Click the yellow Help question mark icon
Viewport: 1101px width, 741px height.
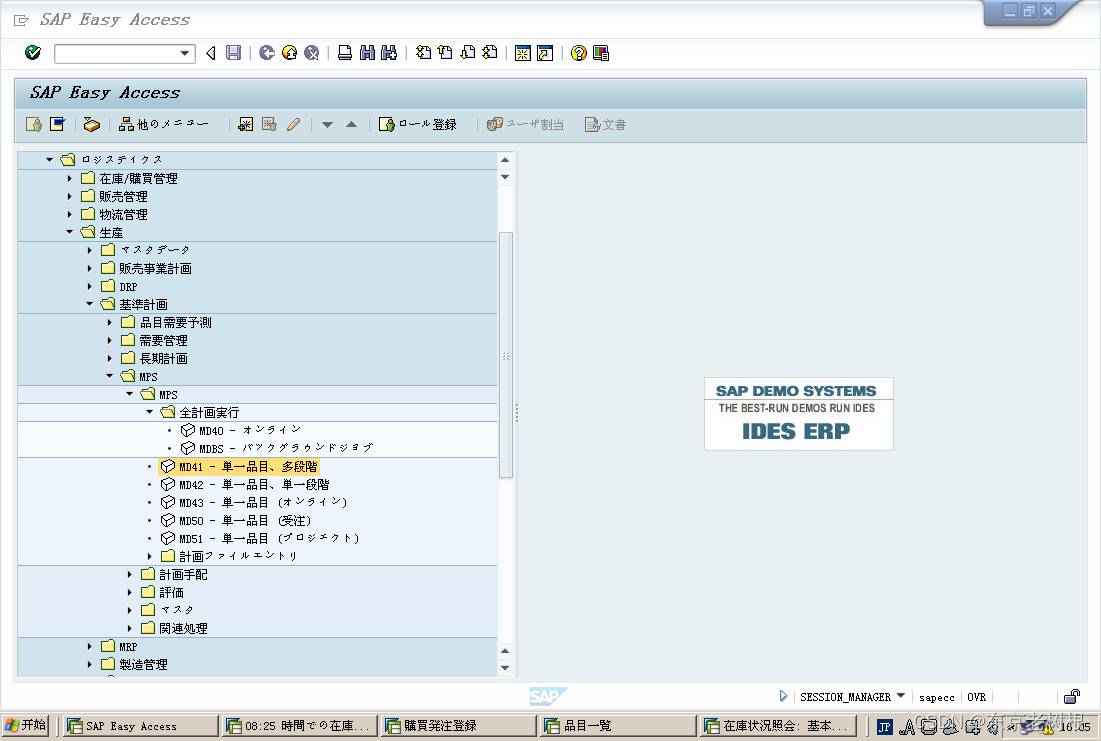[579, 53]
